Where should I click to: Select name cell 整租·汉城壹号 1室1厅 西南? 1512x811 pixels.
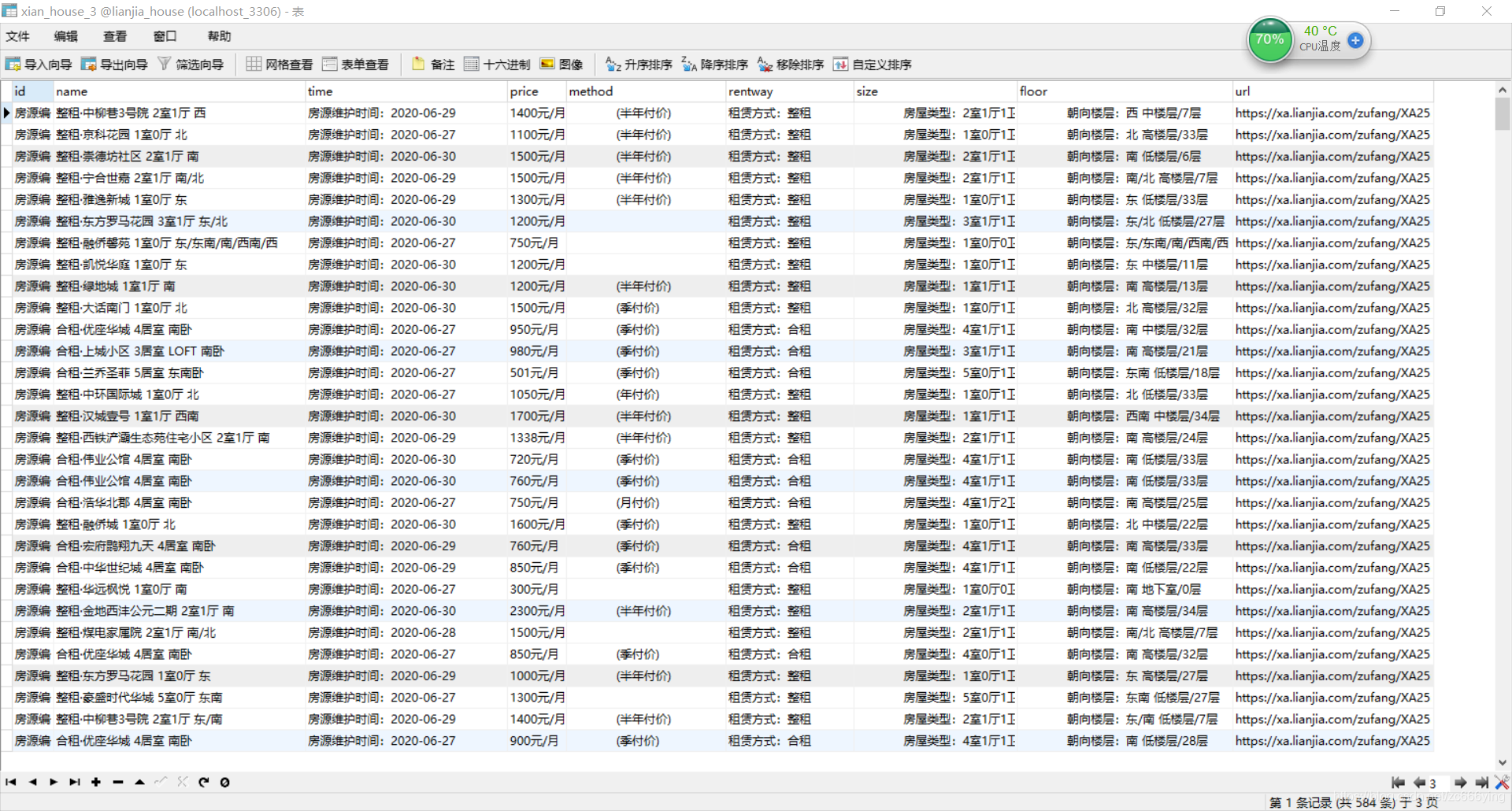coord(180,417)
